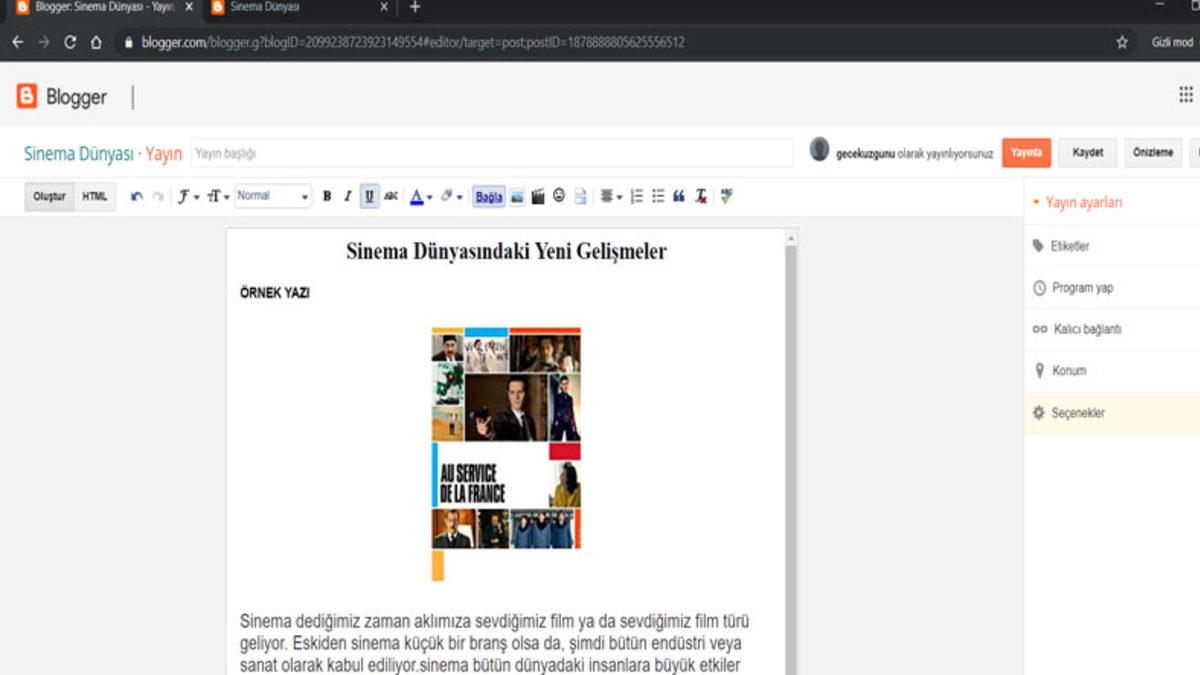The image size is (1200, 675).
Task: Remove formatting with the Tx icon
Action: tap(703, 196)
